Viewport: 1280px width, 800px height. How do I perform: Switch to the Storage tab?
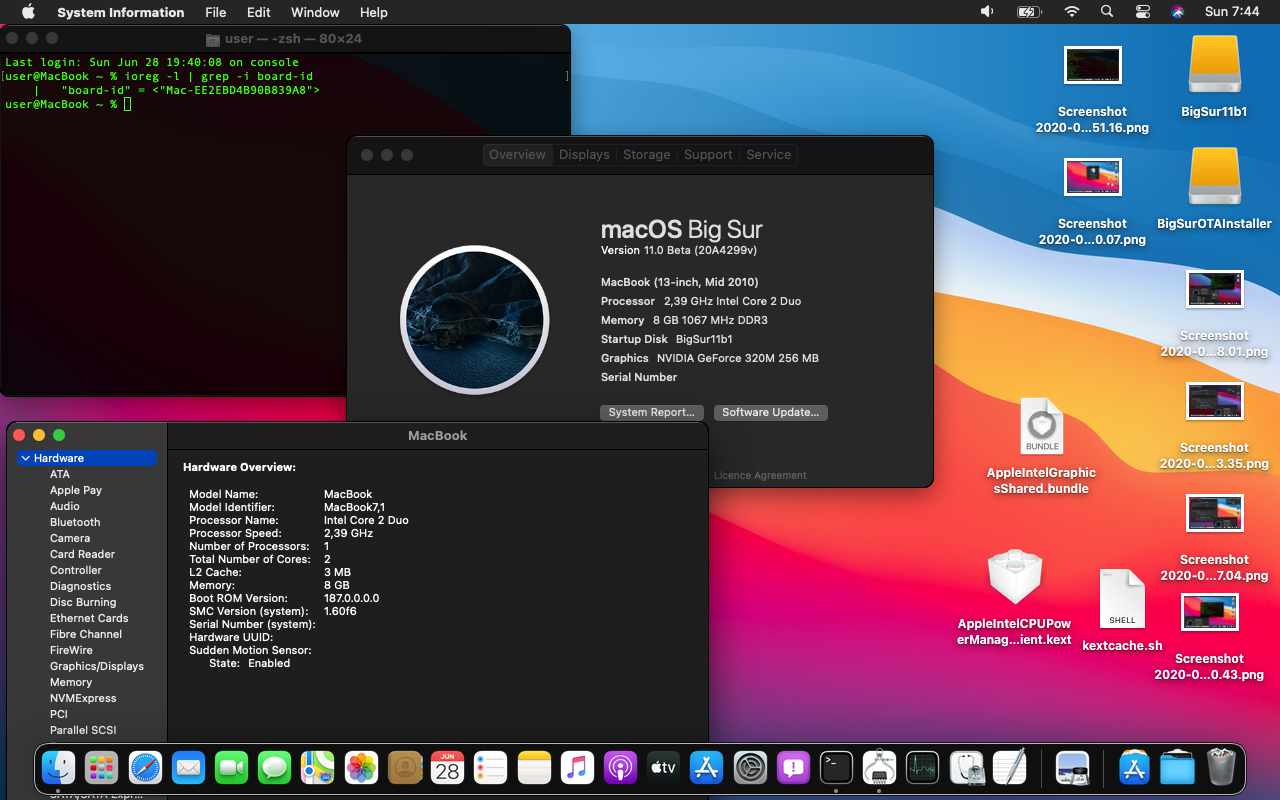(x=647, y=155)
